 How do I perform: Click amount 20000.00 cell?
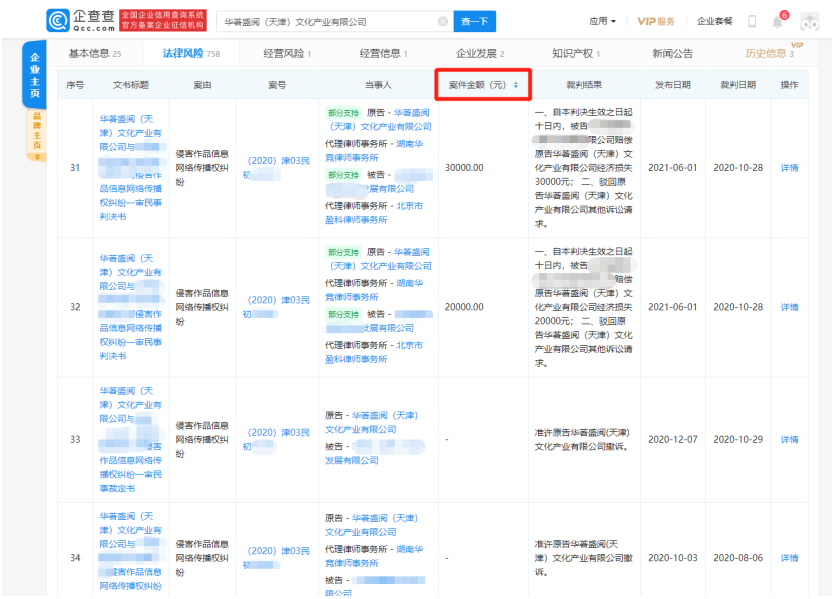pyautogui.click(x=464, y=307)
